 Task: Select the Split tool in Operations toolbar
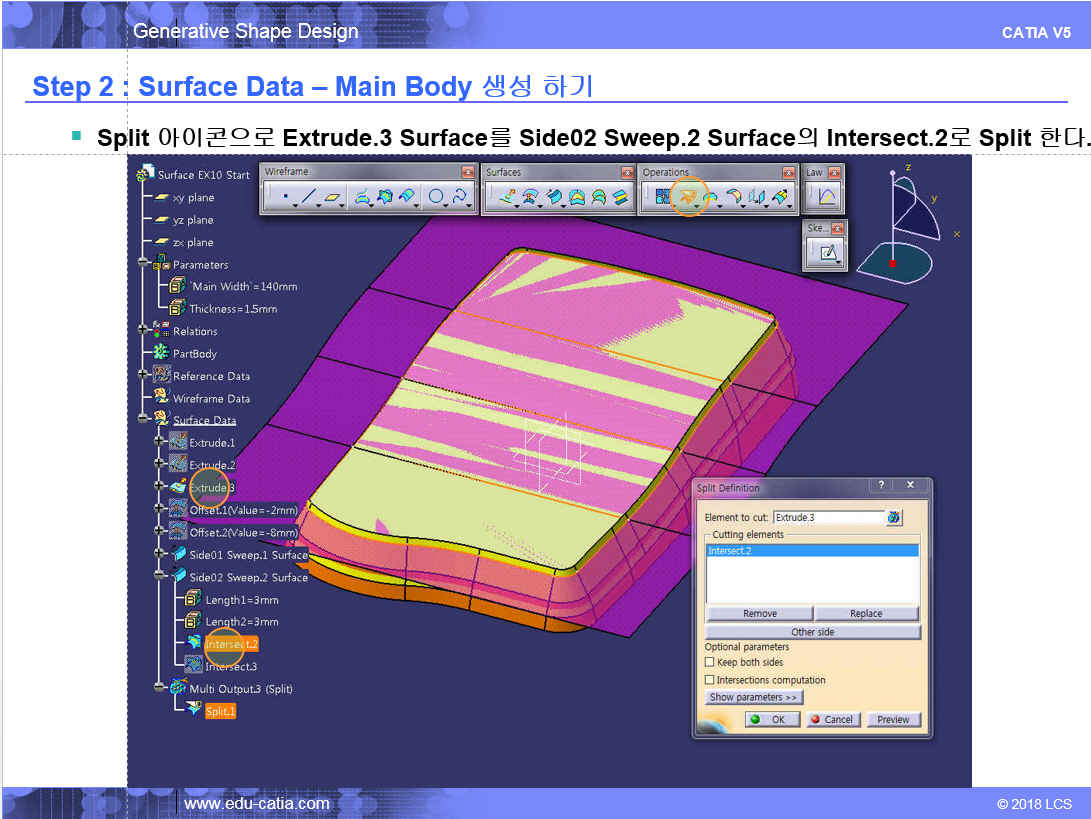[x=688, y=197]
